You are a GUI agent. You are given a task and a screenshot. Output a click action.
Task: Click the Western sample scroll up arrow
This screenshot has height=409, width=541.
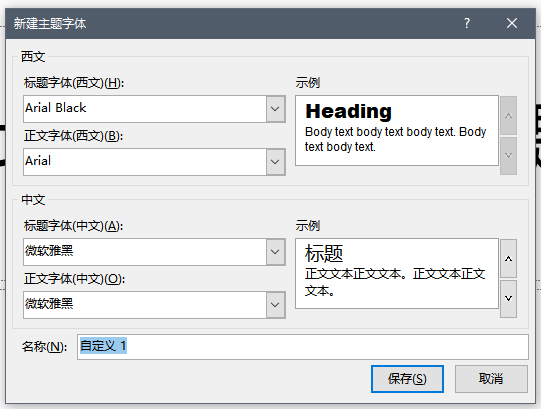tap(508, 116)
